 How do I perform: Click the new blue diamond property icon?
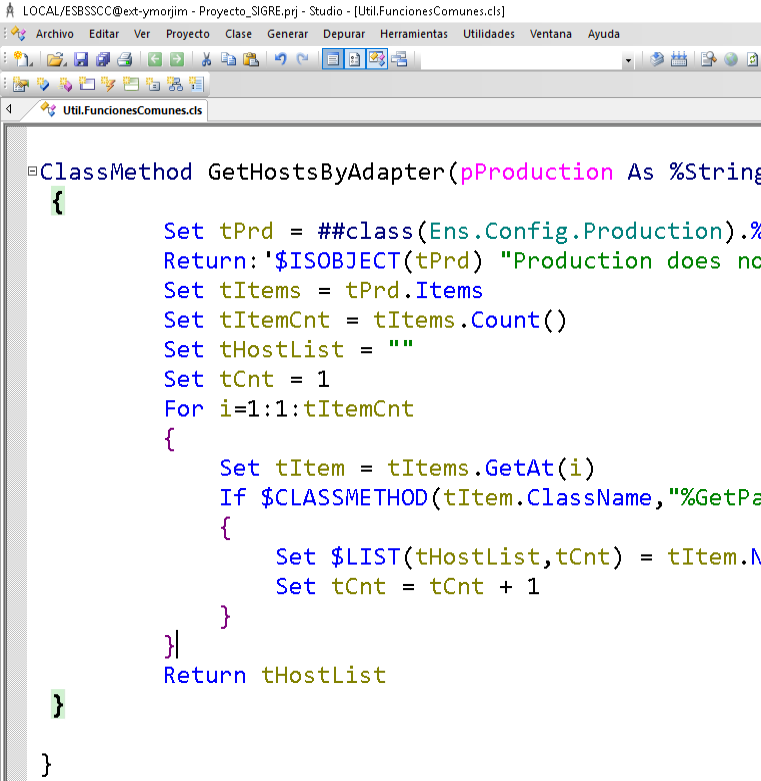pyautogui.click(x=43, y=84)
